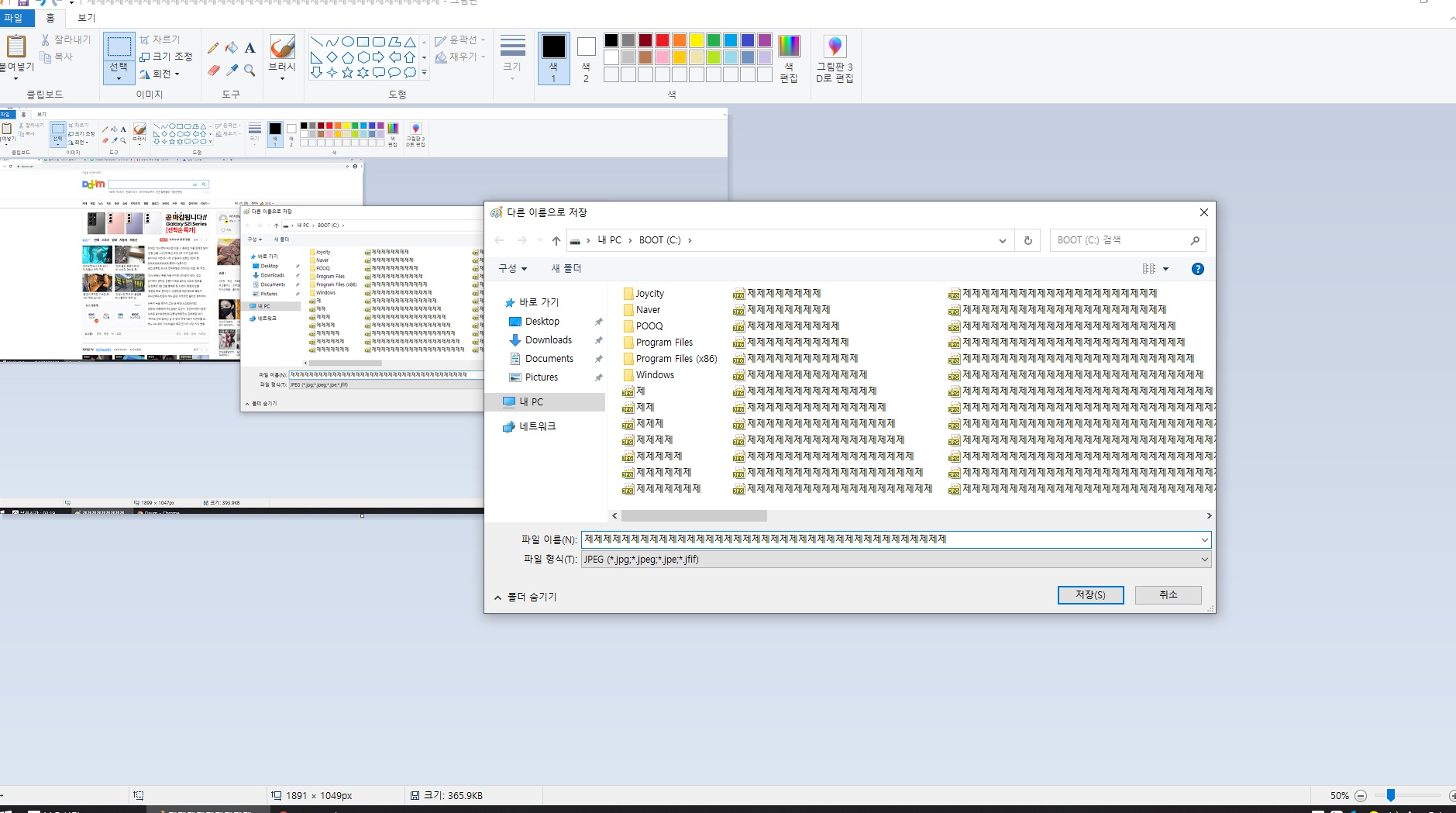This screenshot has height=813, width=1456.
Task: Collapse folders with 폴더 숨기기
Action: pyautogui.click(x=525, y=597)
